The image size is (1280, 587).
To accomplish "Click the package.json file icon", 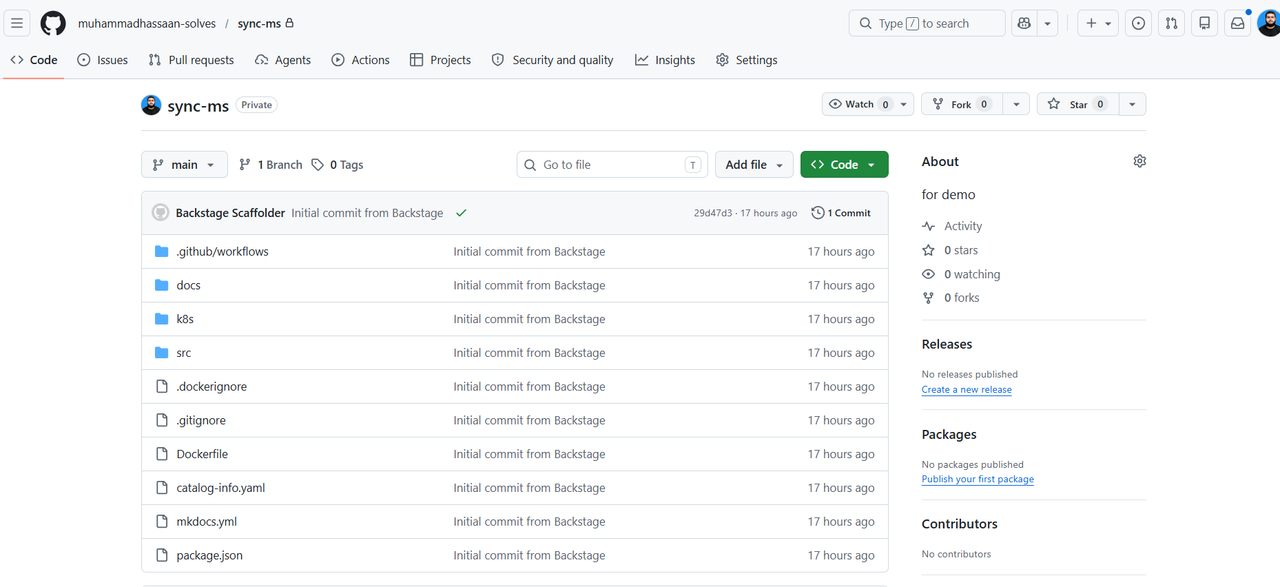I will [162, 555].
